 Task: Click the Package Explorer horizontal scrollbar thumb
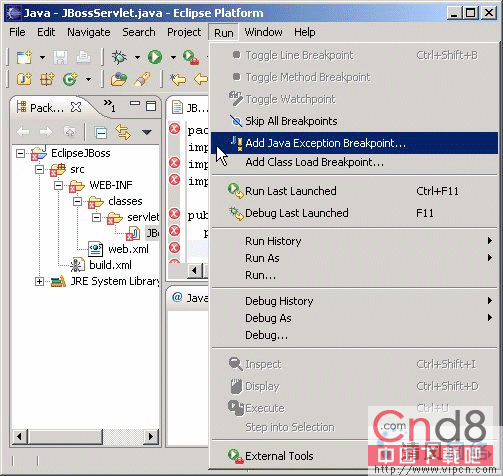click(65, 436)
